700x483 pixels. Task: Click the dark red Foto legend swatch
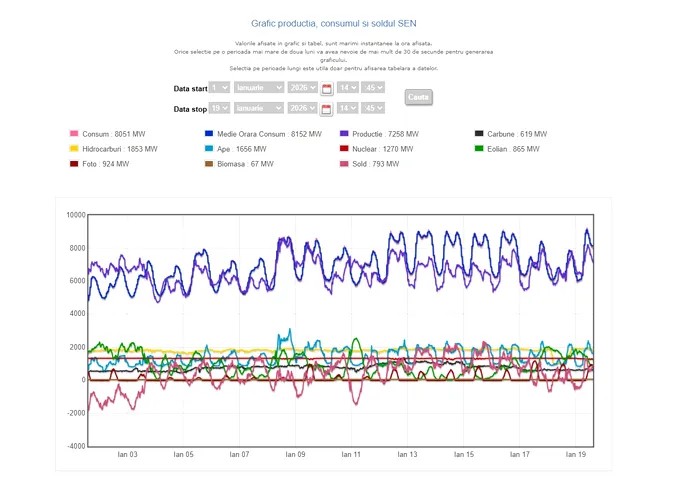[74, 163]
